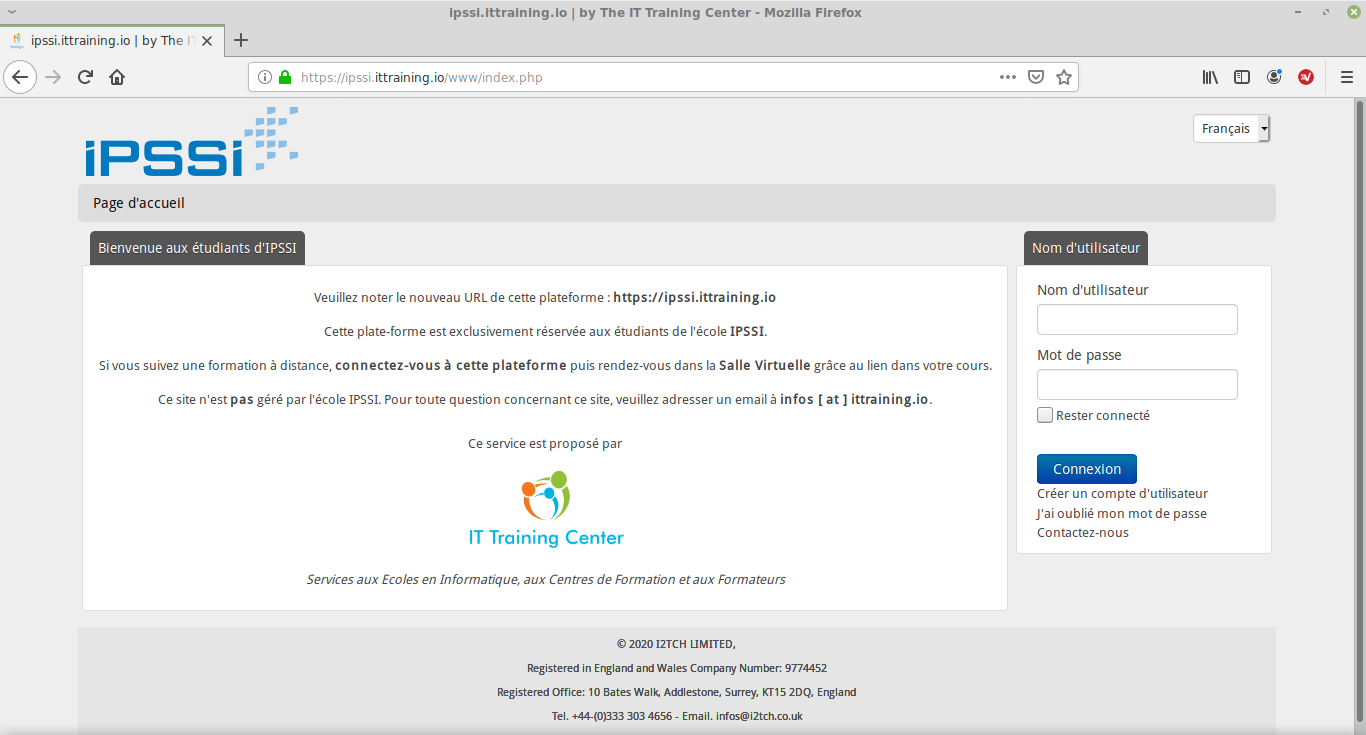Select the Bienvenue aux étudiants d'IPSSI tab
This screenshot has width=1366, height=735.
coord(197,248)
